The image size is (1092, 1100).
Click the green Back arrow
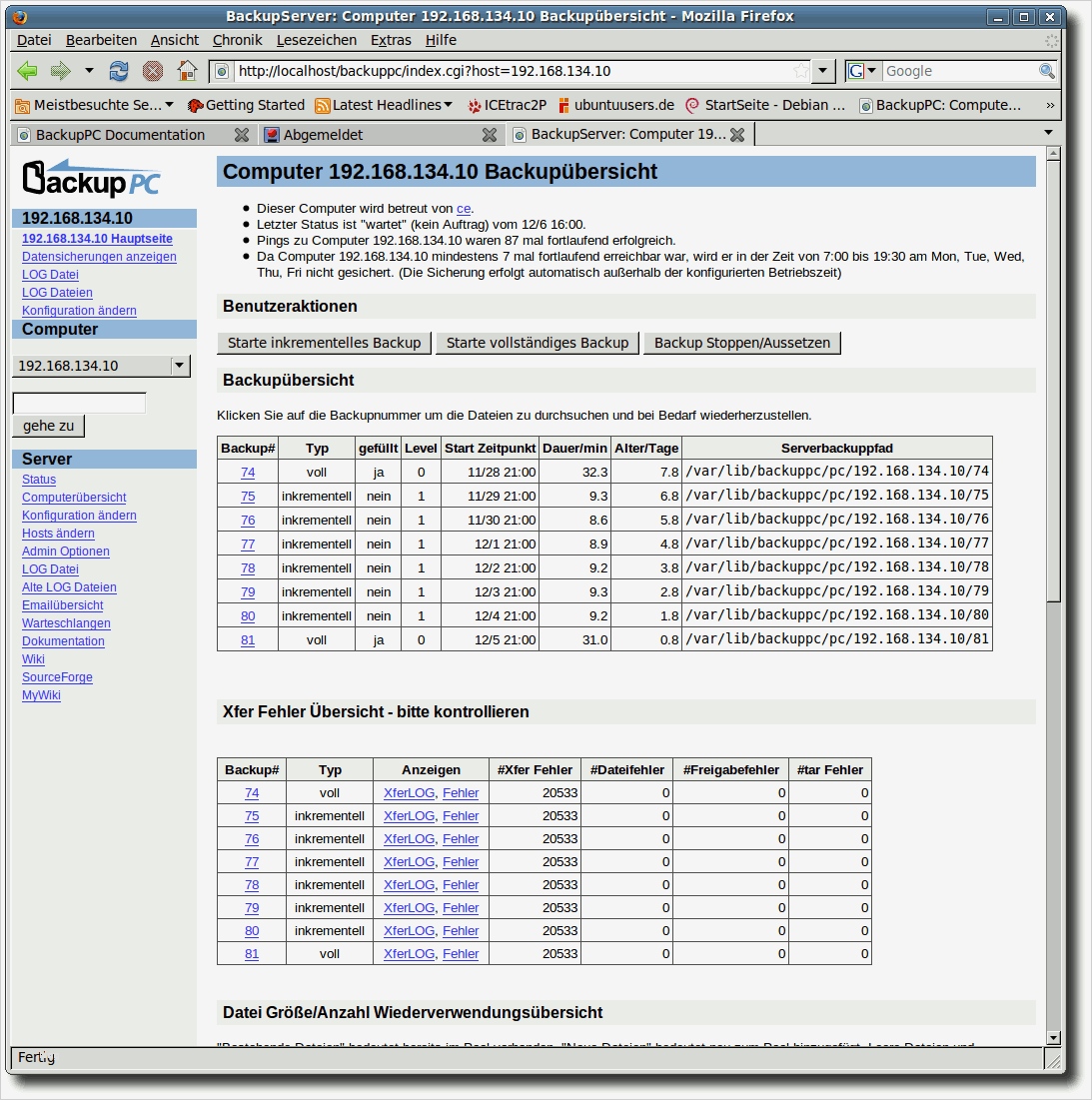(x=27, y=71)
